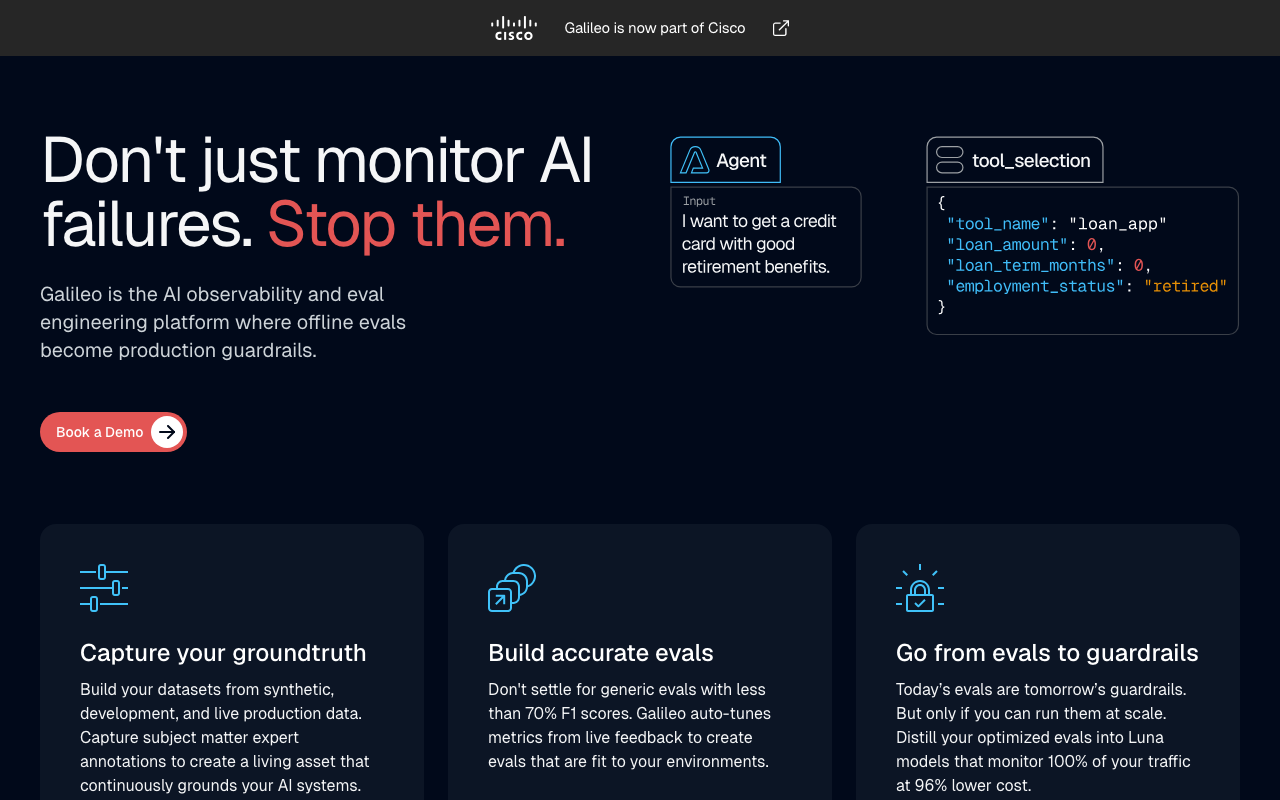Click the tool_selection JSON code panel
The image size is (1280, 800).
pos(1083,261)
